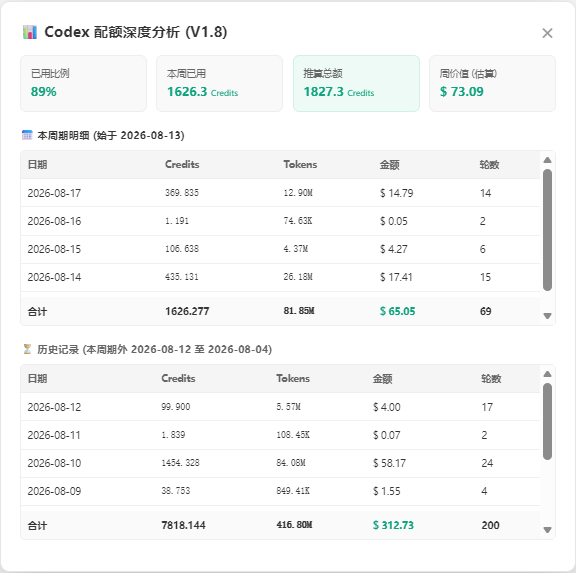This screenshot has width=576, height=573.
Task: Click the 7818.144 total credits value
Action: pos(183,525)
